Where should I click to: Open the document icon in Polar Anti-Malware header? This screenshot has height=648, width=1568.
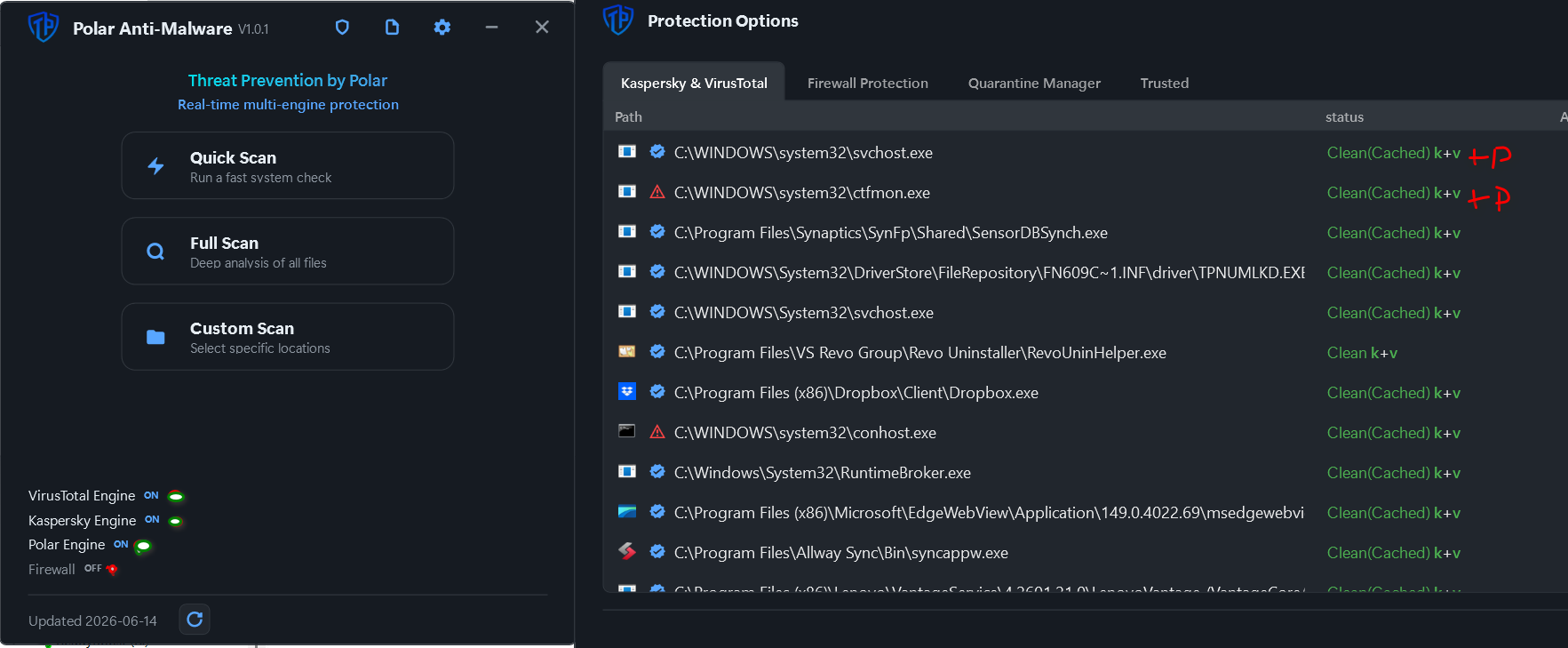[392, 28]
